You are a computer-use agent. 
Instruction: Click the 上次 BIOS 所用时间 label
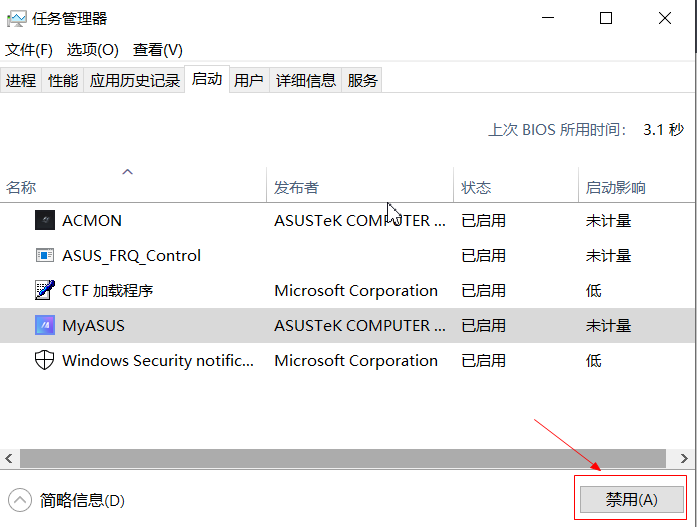click(x=557, y=130)
